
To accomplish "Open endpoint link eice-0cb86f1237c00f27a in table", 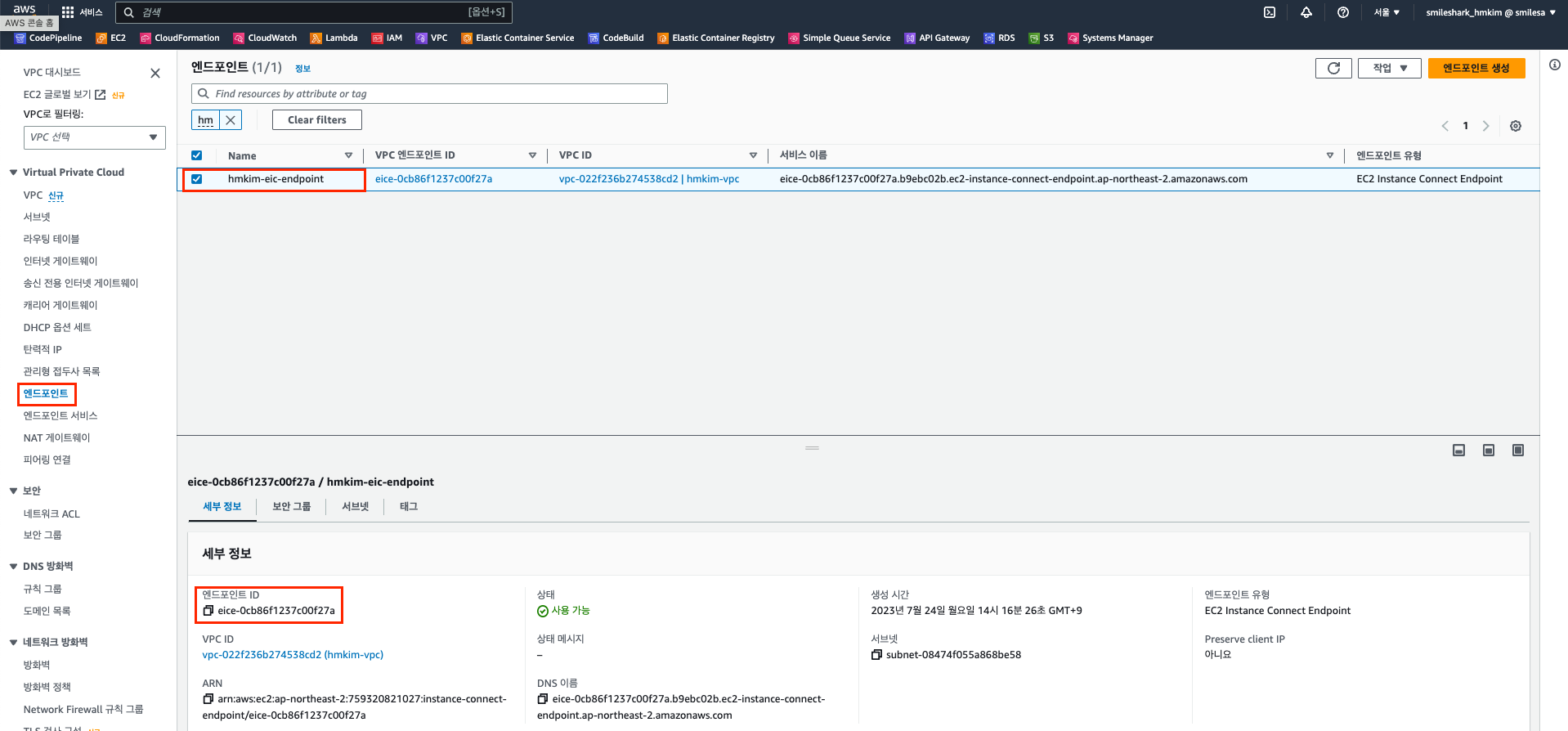I will click(434, 179).
